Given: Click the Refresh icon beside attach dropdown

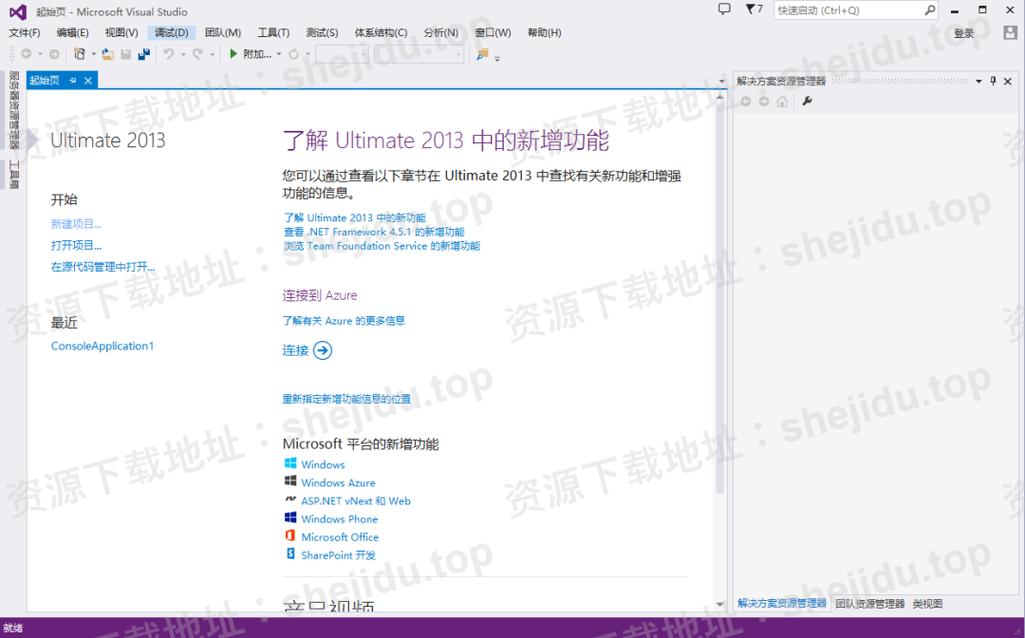Looking at the screenshot, I should pos(294,54).
